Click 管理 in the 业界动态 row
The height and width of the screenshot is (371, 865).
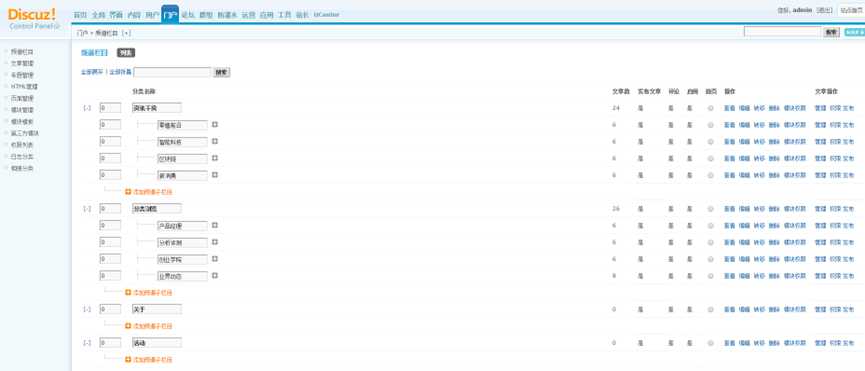(x=820, y=276)
